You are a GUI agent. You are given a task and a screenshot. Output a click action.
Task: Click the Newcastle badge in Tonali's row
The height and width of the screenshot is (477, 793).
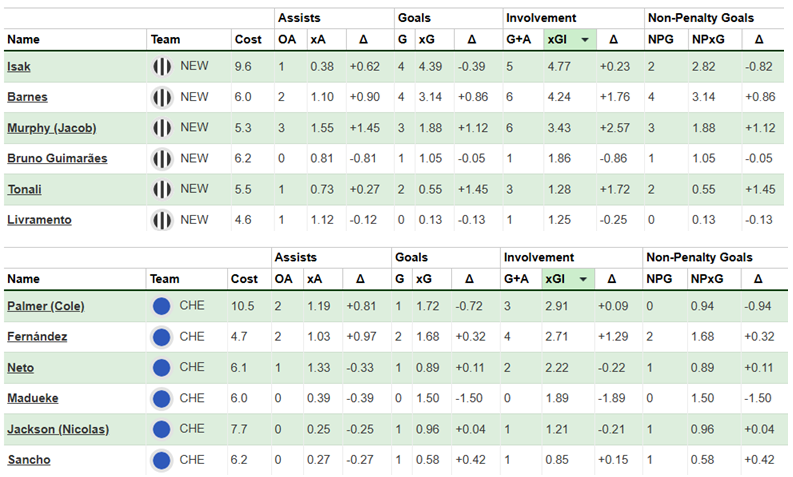(162, 188)
